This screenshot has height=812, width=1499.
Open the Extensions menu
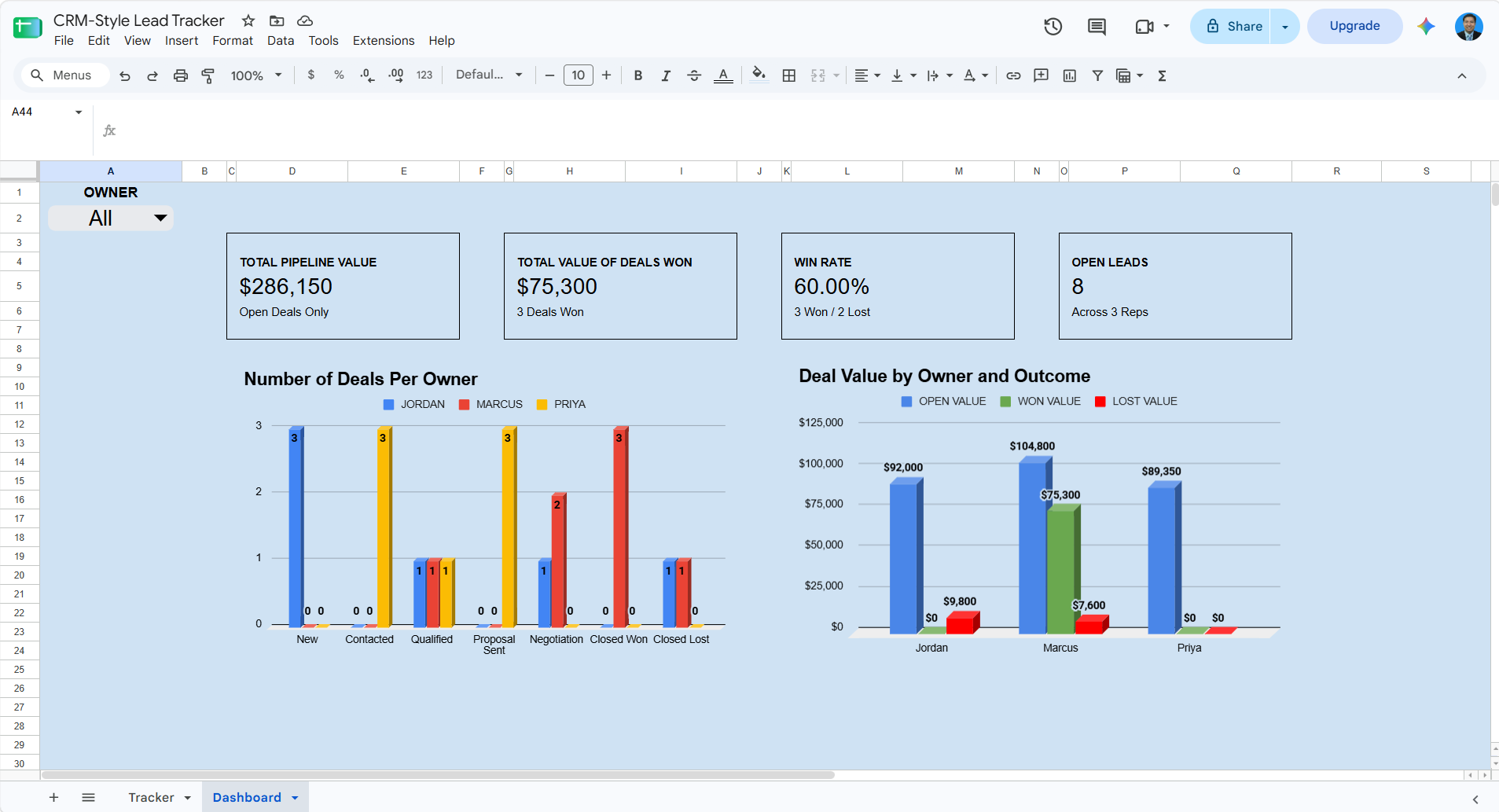click(384, 41)
